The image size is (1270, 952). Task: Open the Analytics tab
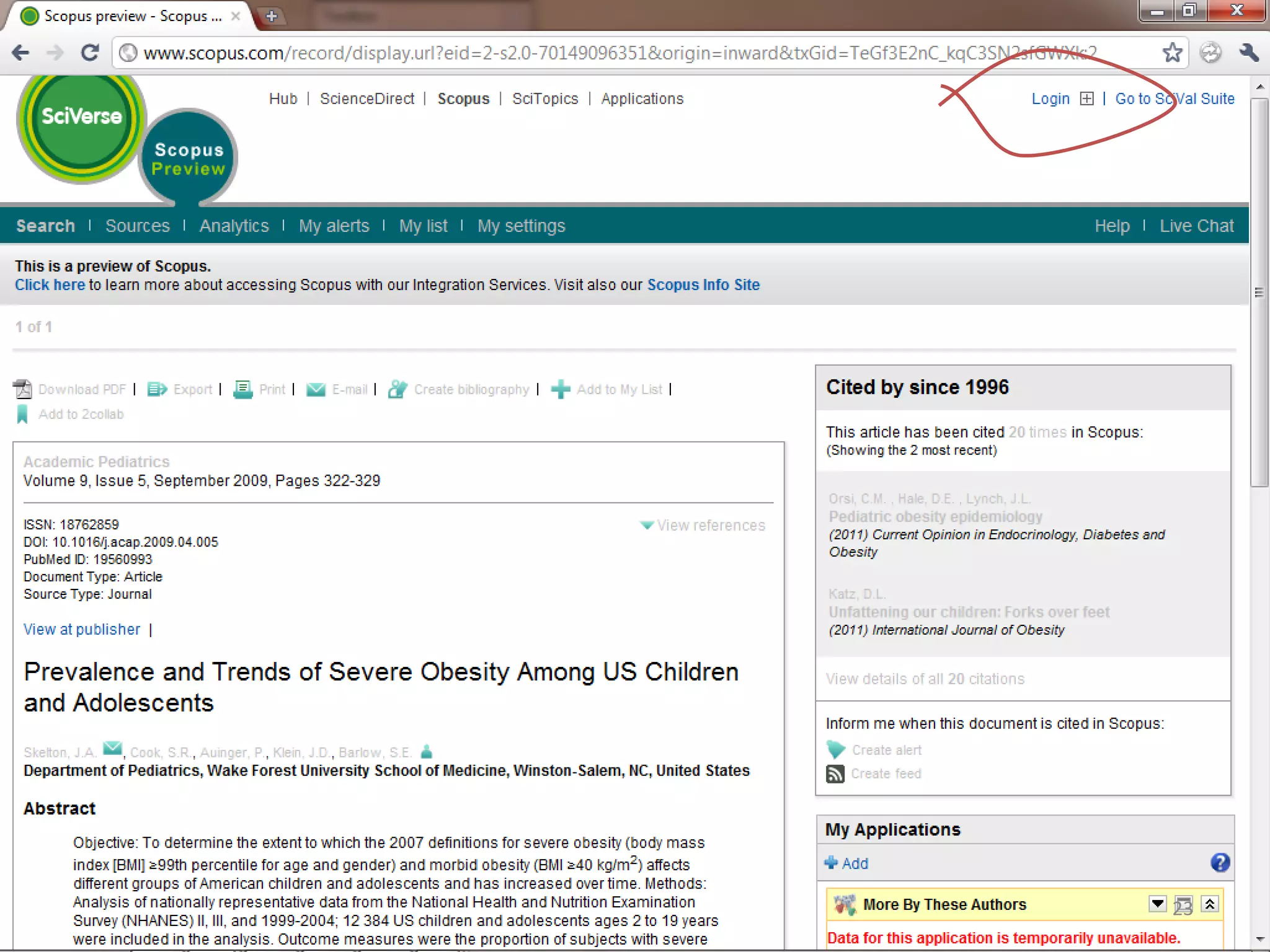[234, 226]
